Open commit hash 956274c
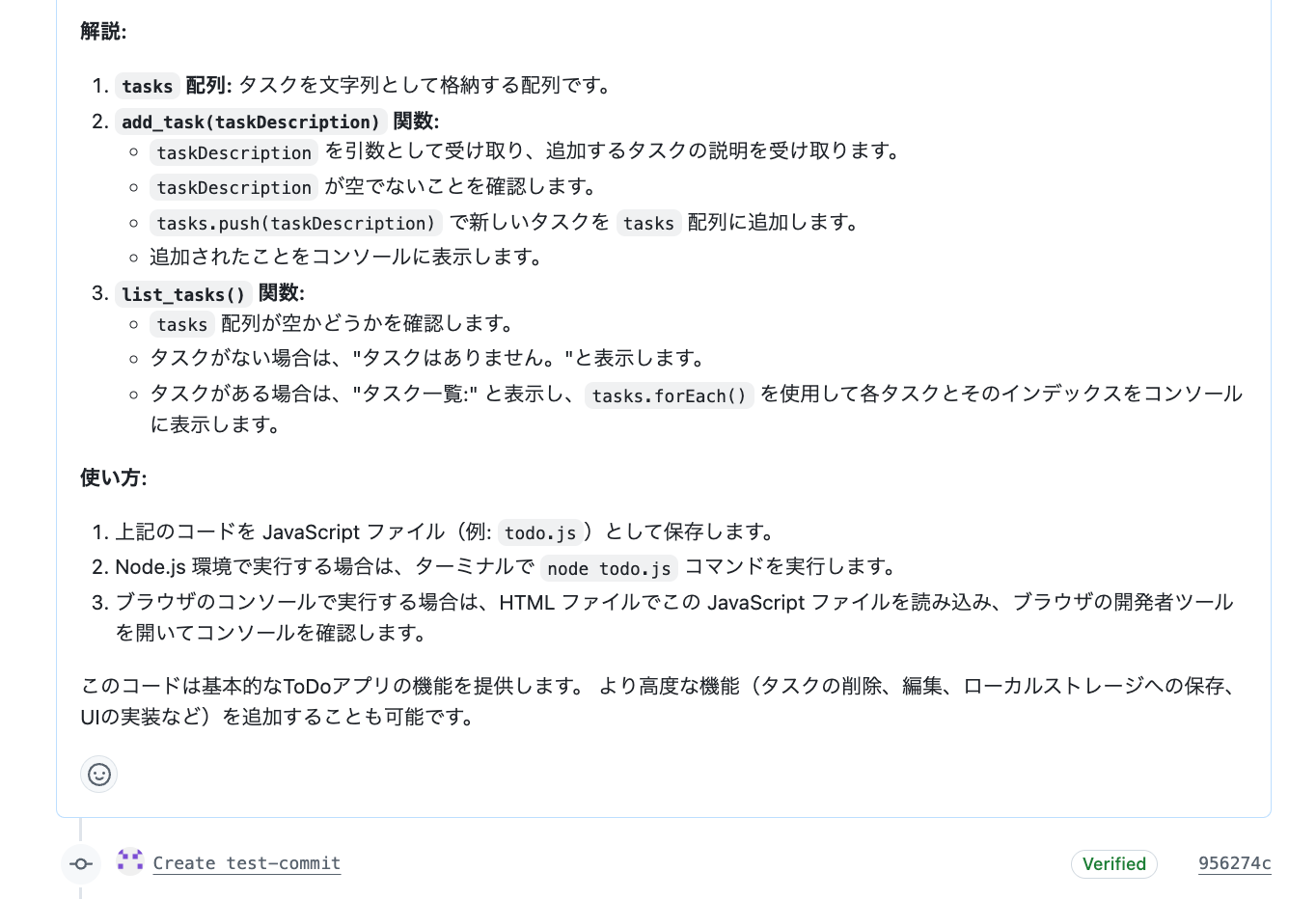The image size is (1316, 899). click(1234, 863)
